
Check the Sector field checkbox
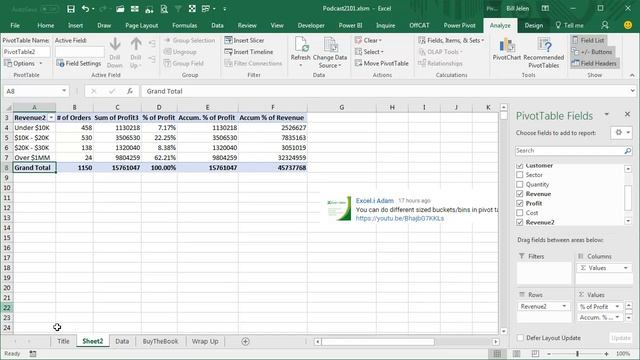click(520, 175)
